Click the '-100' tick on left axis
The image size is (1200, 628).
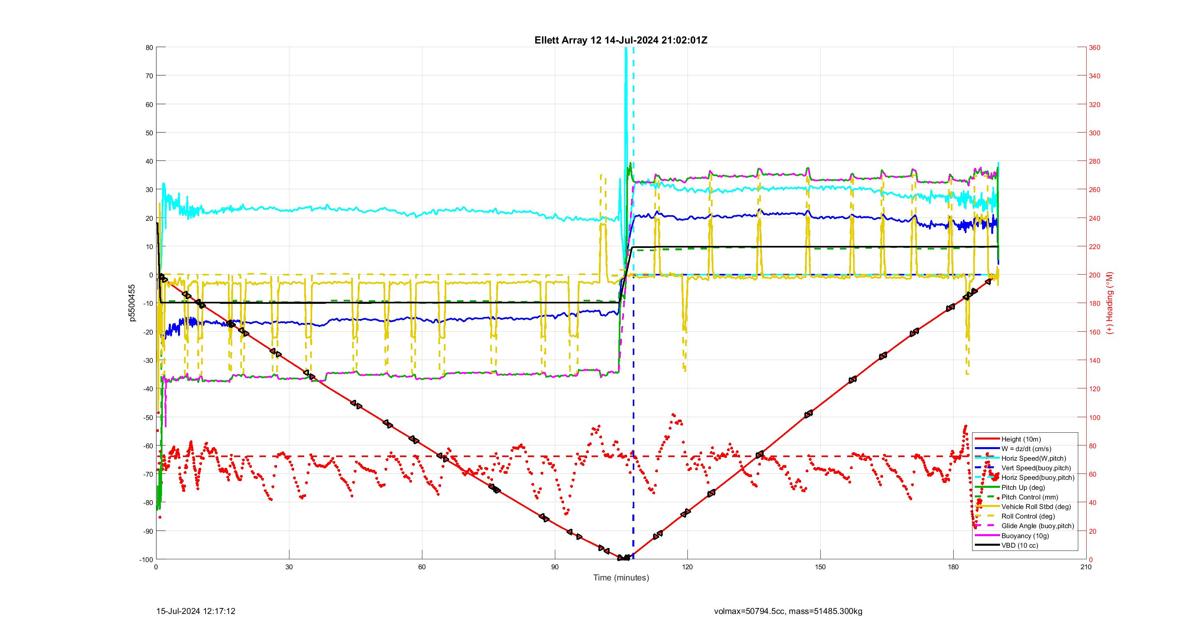145,560
